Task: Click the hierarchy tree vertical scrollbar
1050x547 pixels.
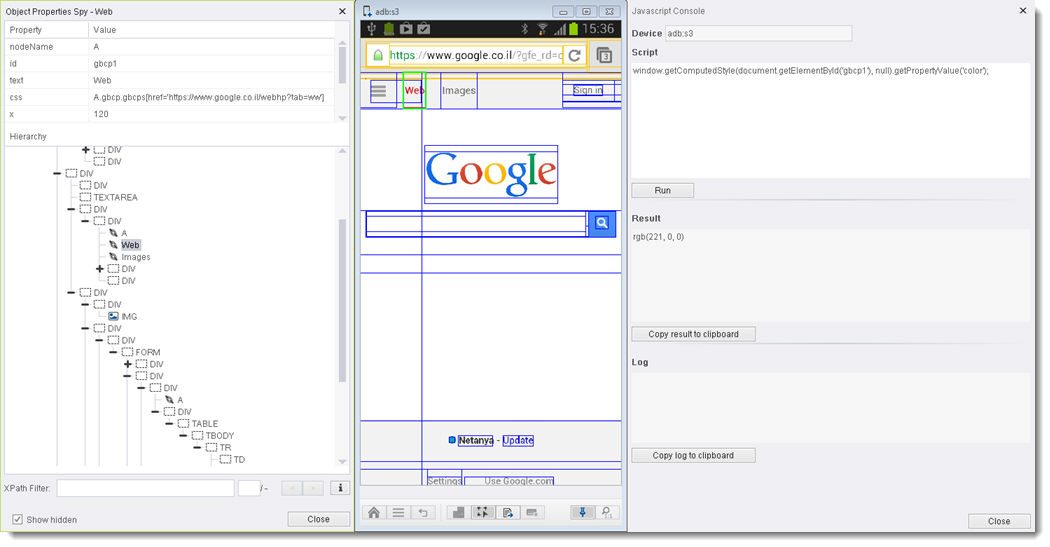Action: coord(343,300)
